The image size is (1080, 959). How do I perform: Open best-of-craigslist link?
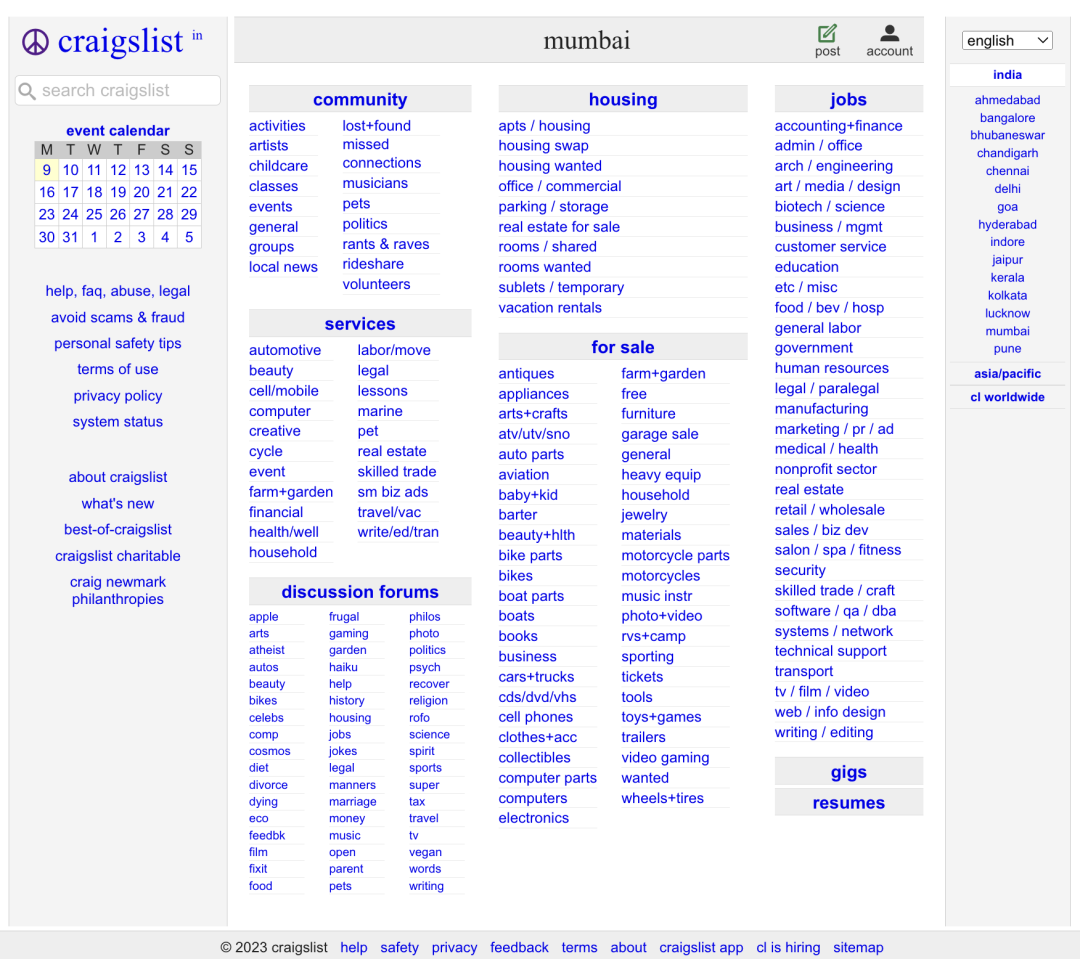pos(118,530)
